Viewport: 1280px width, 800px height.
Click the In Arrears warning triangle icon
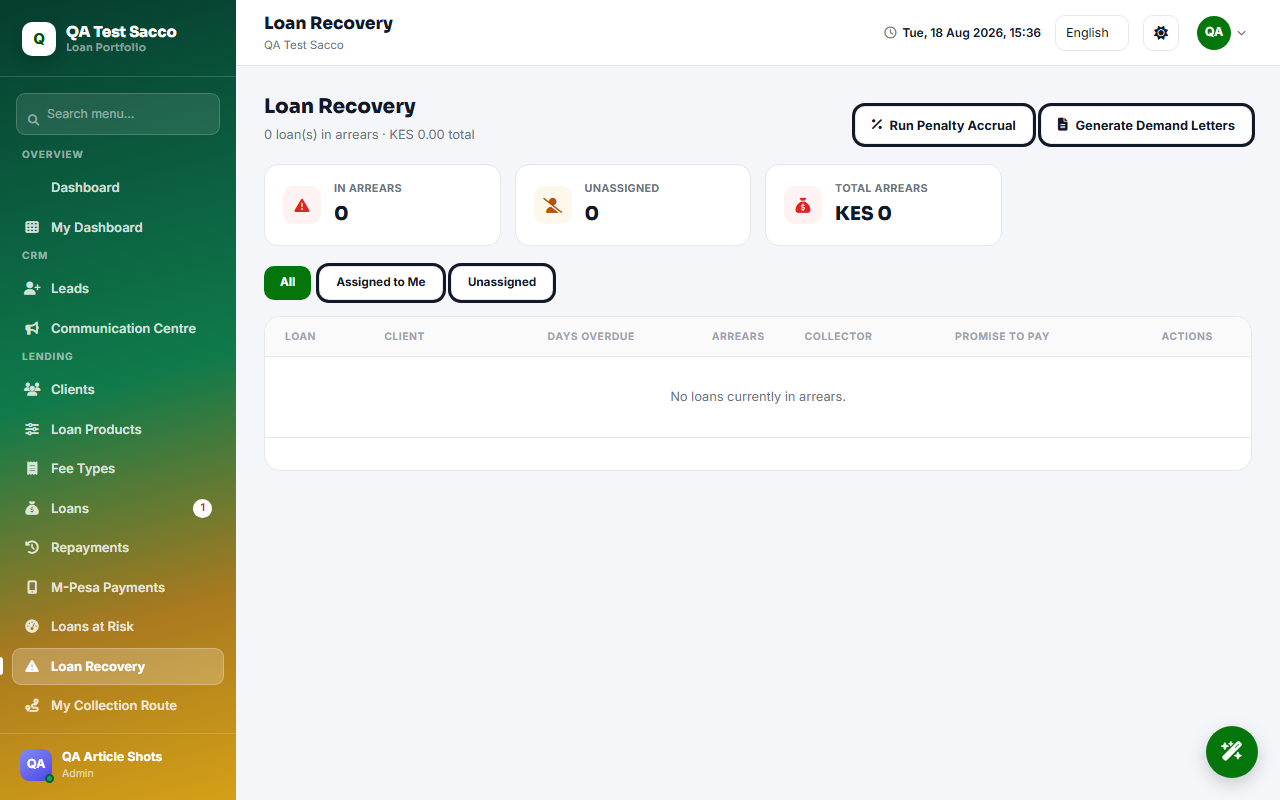[302, 205]
